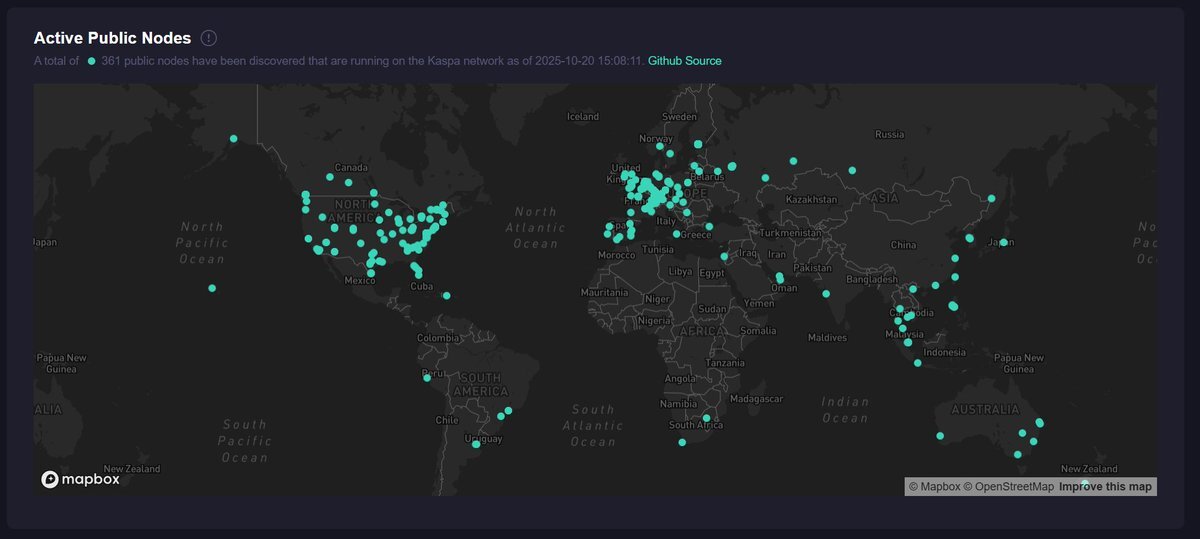This screenshot has height=539, width=1200.
Task: Click the node marker north of Kazakhstan
Action: 793,161
